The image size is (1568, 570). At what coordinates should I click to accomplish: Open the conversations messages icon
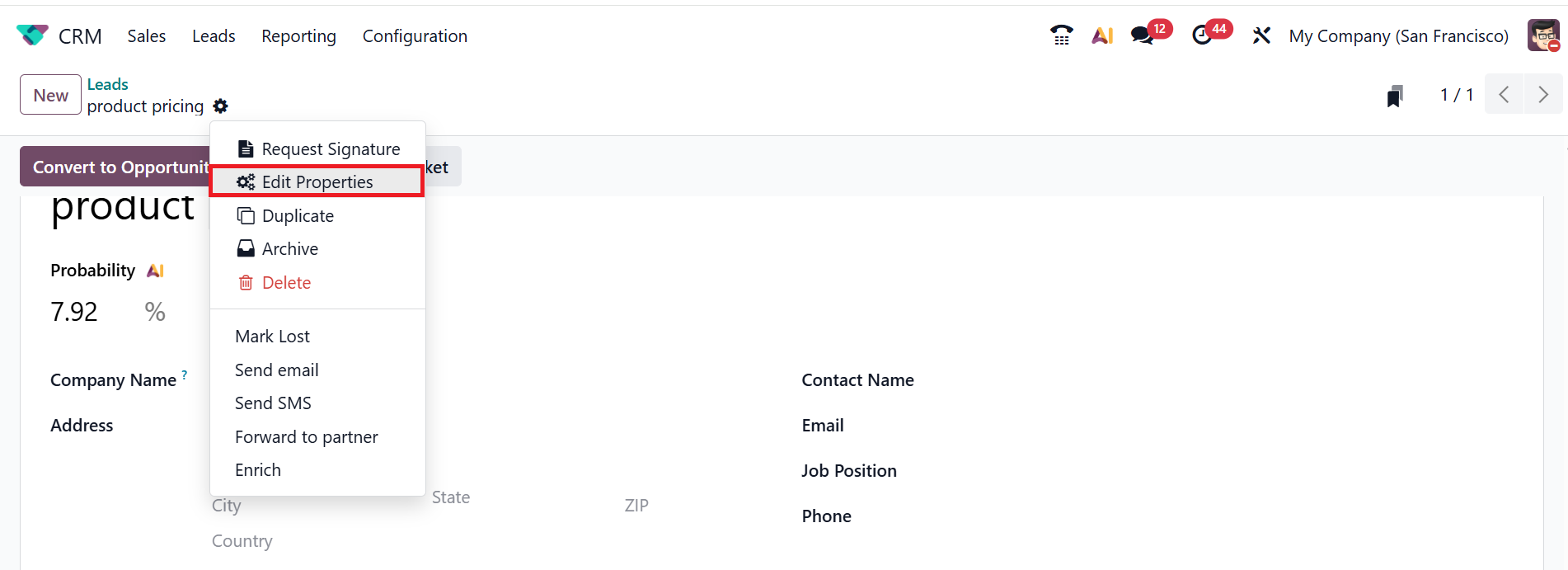(x=1142, y=35)
